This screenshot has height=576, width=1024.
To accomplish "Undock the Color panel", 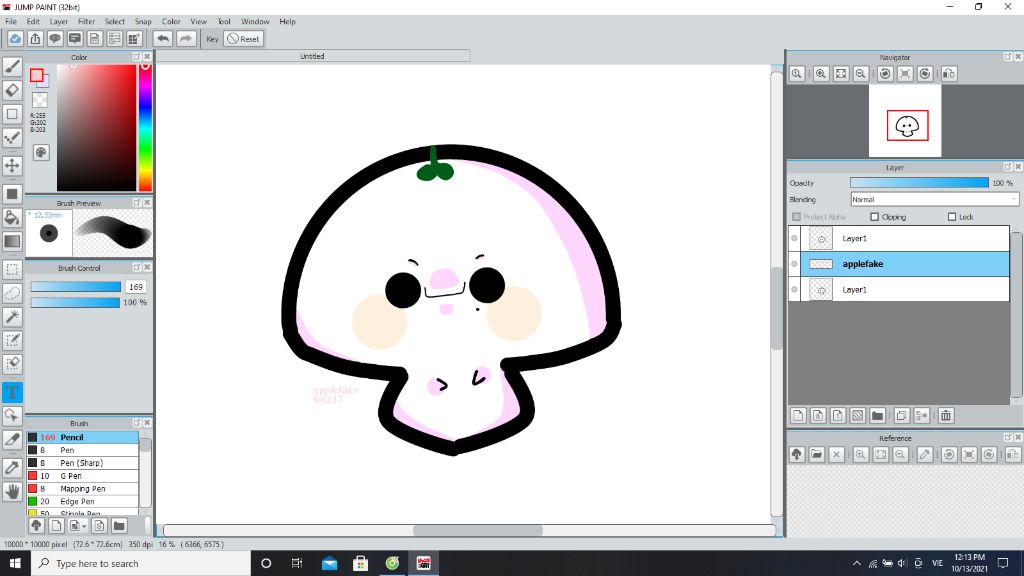I will tap(136, 57).
